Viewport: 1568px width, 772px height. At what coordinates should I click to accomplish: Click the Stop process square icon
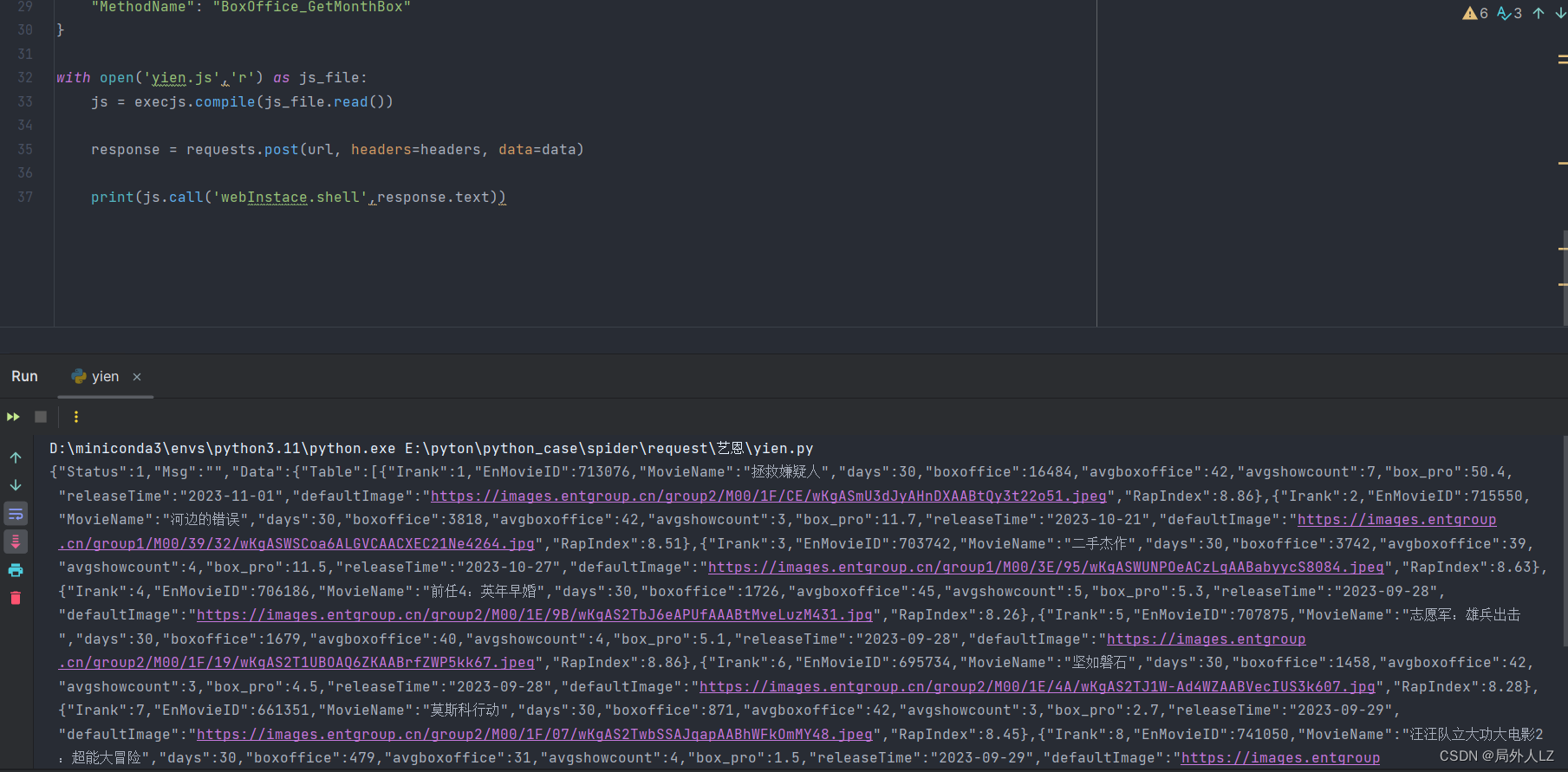pyautogui.click(x=41, y=417)
